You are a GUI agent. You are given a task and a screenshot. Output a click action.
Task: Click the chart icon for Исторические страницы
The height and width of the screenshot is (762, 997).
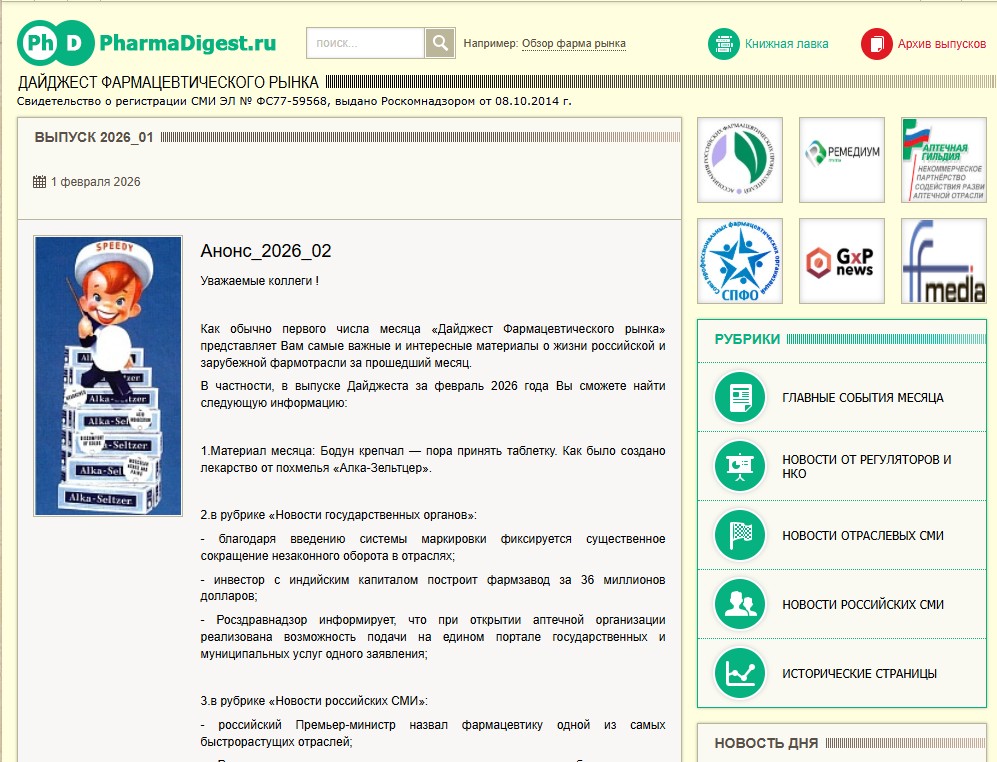coord(739,672)
